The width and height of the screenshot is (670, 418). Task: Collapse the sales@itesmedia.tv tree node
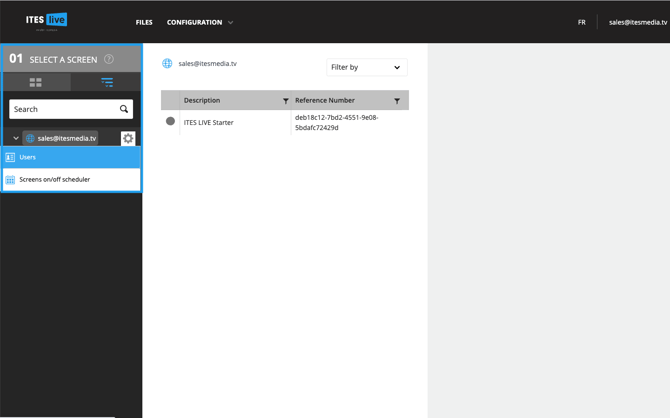pos(16,138)
